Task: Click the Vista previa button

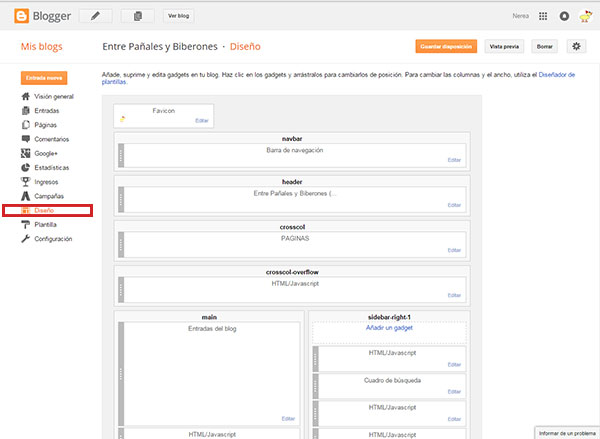Action: 504,46
